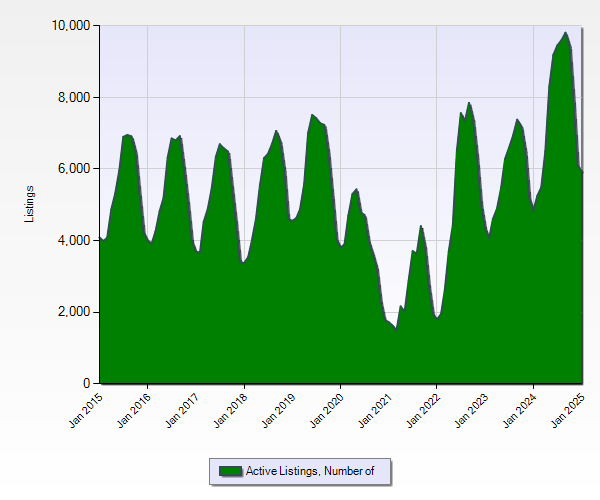Select the Jan 2020 x-axis label
Viewport: 600px width, 500px height.
(x=326, y=411)
